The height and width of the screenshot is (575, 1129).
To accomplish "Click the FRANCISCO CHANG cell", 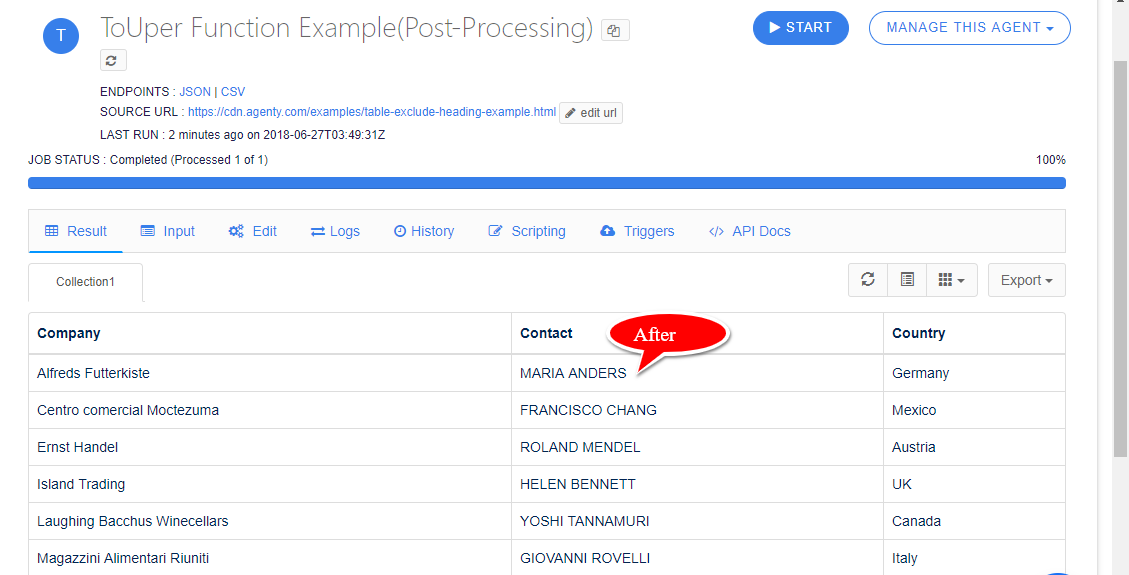I will pos(697,410).
